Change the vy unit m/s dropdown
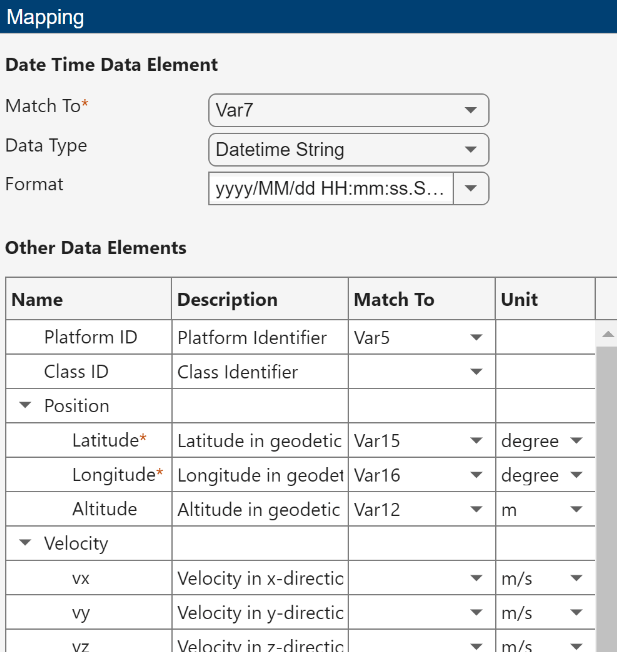Image resolution: width=617 pixels, height=652 pixels. [x=575, y=613]
